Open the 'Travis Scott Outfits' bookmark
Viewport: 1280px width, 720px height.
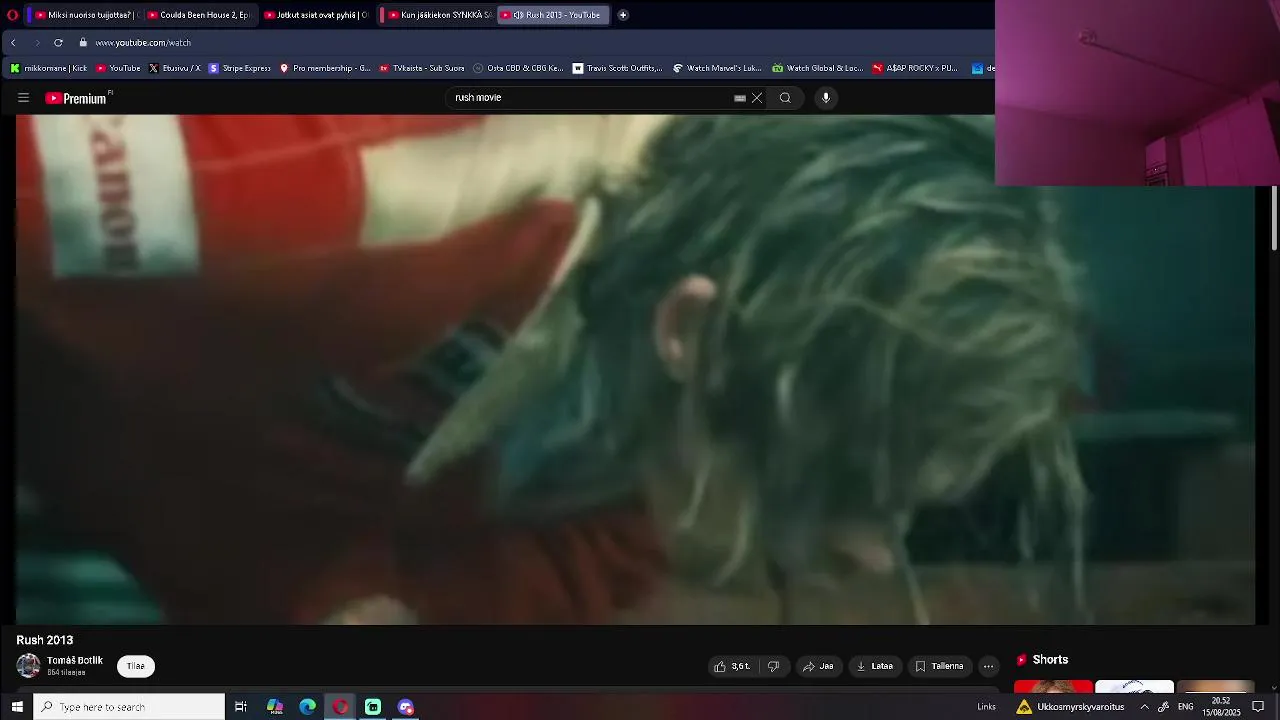pyautogui.click(x=618, y=69)
